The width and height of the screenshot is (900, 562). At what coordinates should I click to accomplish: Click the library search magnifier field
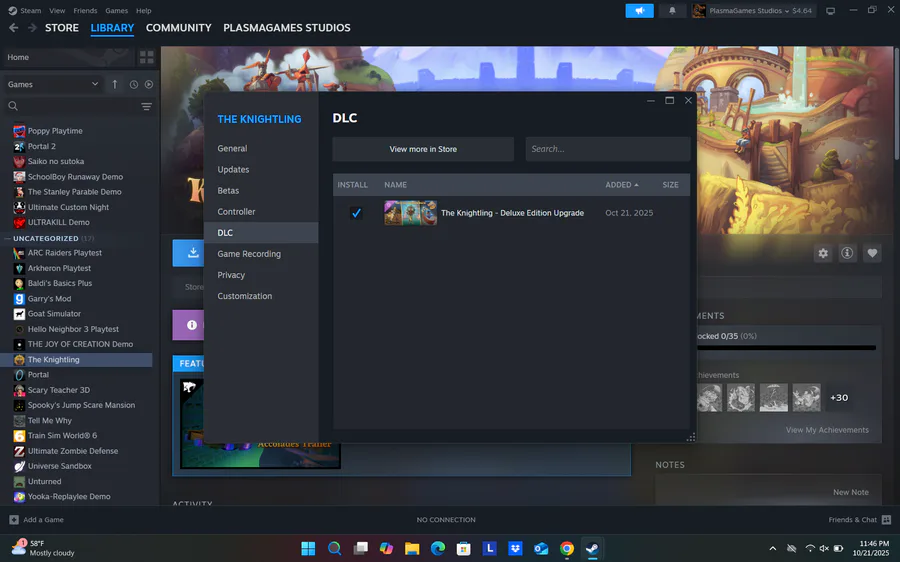72,106
